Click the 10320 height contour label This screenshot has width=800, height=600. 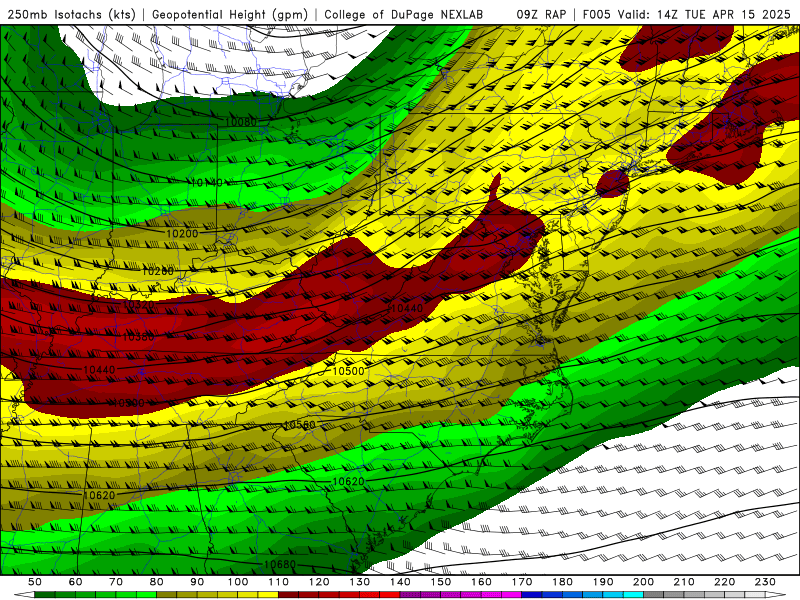click(x=138, y=305)
